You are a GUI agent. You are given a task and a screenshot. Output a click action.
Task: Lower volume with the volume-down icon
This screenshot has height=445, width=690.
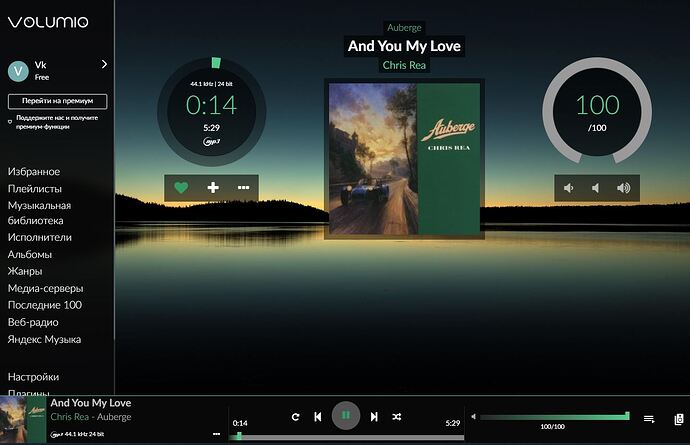[x=569, y=188]
